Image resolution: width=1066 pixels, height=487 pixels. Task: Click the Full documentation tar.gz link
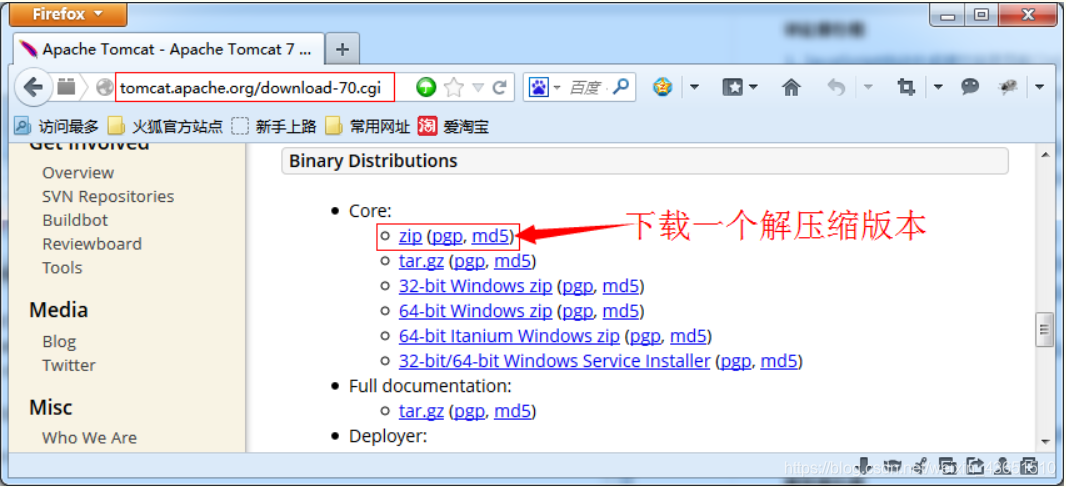[422, 411]
